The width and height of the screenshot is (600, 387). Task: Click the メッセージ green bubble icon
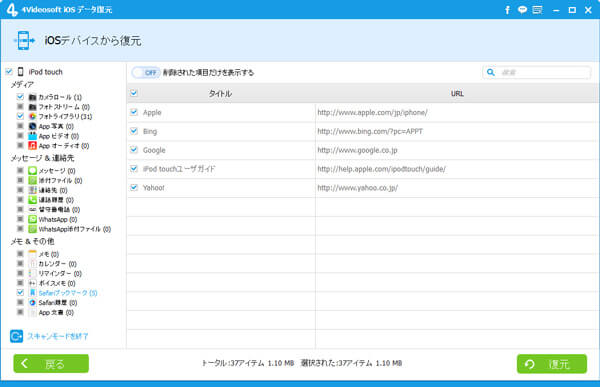point(33,171)
